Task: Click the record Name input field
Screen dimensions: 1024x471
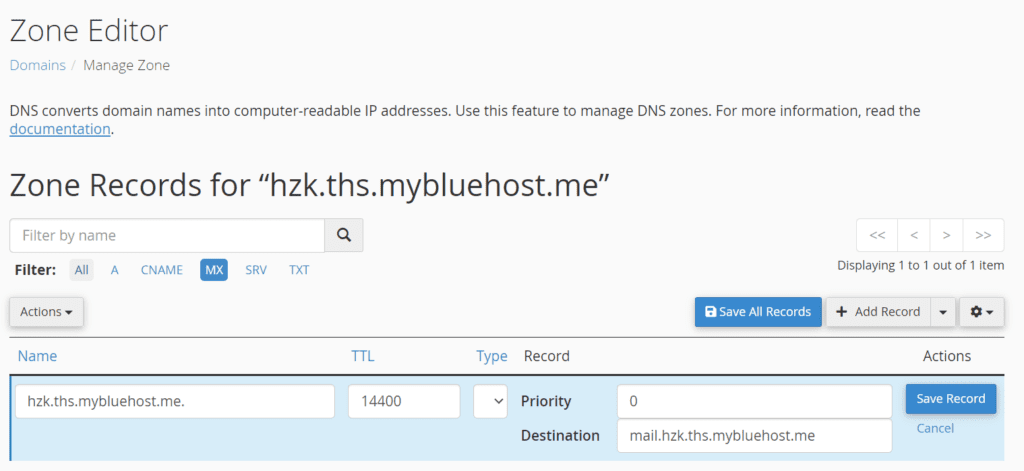Action: point(175,401)
